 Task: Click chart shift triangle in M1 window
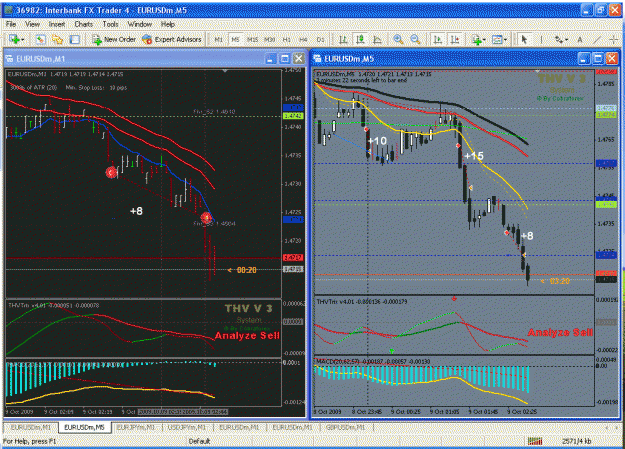(x=225, y=71)
